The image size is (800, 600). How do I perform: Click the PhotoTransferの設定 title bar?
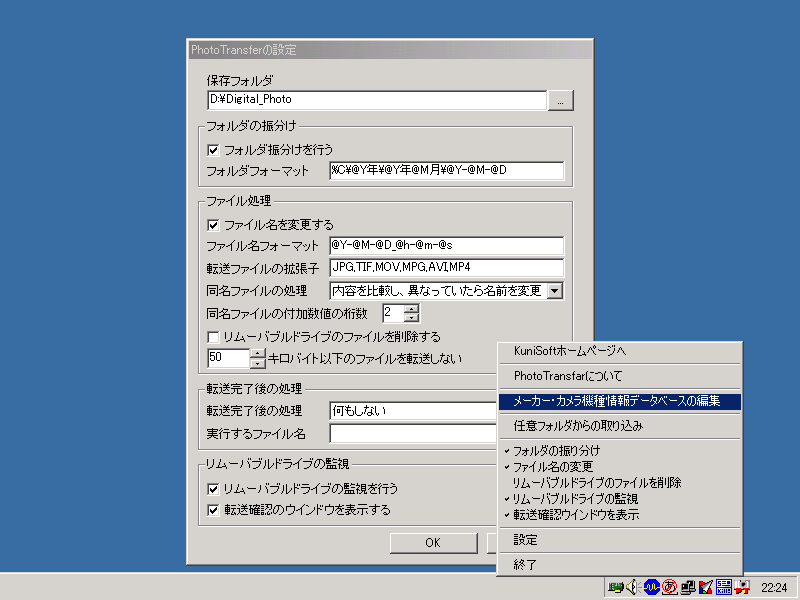pyautogui.click(x=390, y=50)
